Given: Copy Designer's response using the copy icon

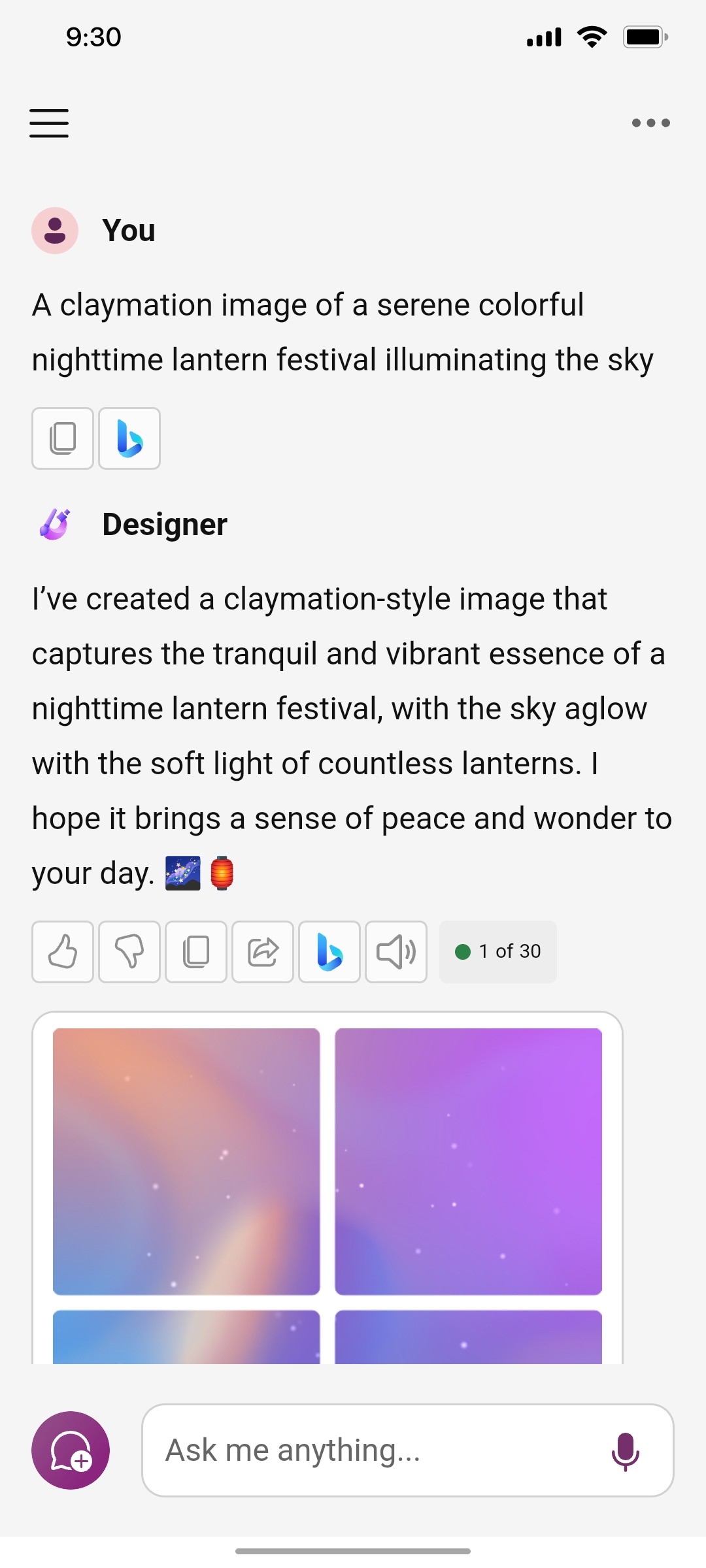Looking at the screenshot, I should pyautogui.click(x=195, y=952).
